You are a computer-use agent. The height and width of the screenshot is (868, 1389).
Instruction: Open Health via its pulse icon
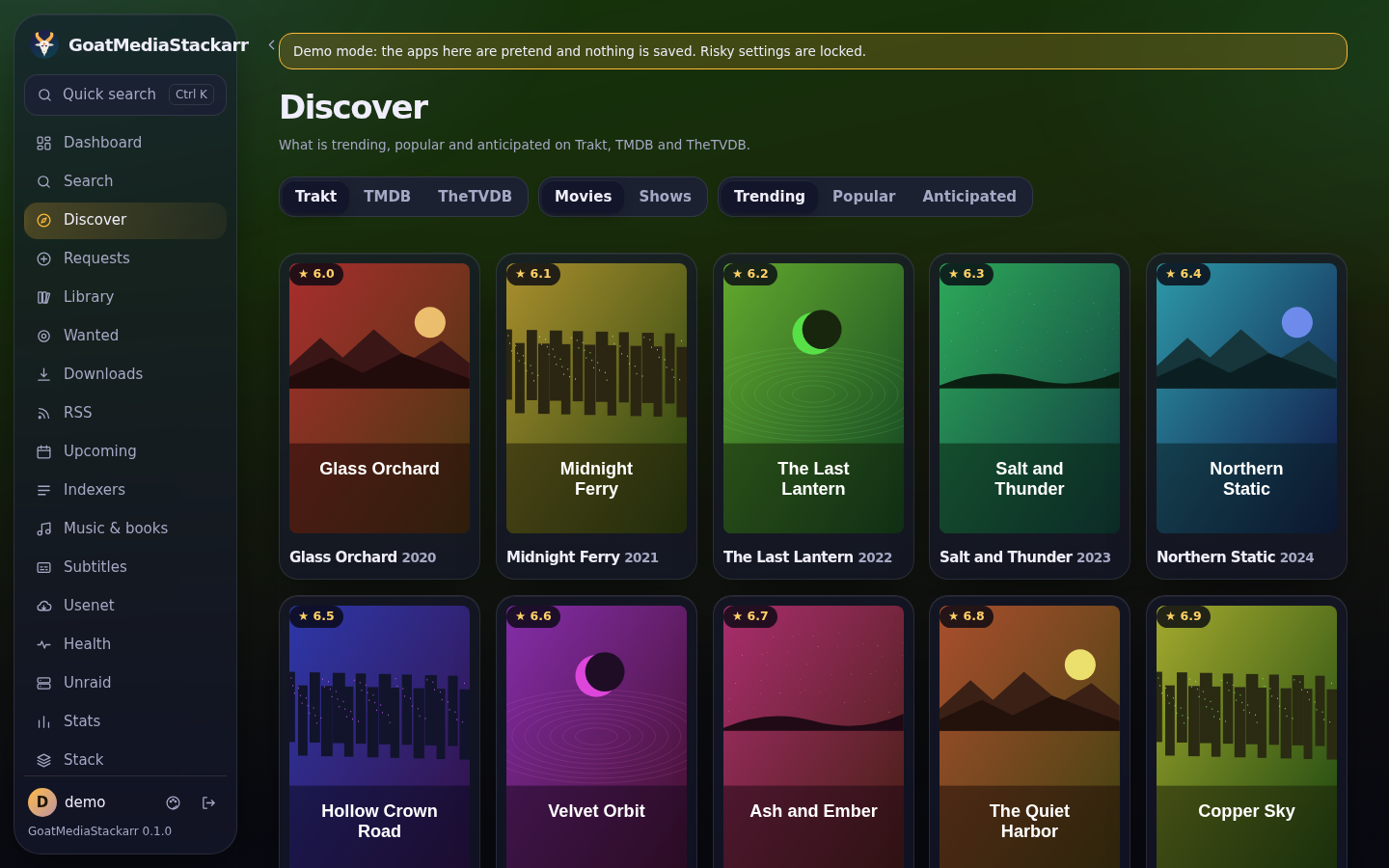coord(43,644)
